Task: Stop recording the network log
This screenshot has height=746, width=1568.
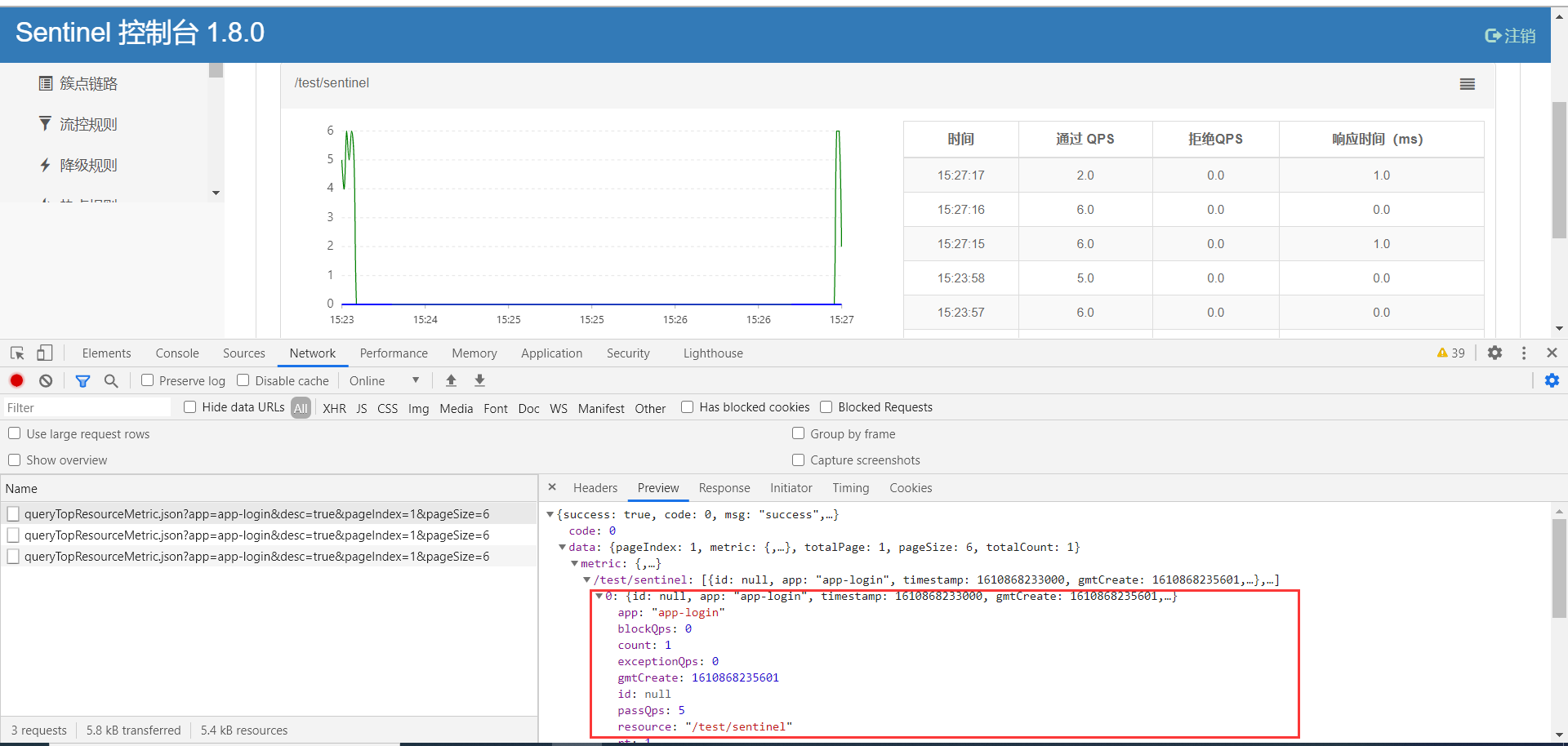Action: [x=16, y=380]
